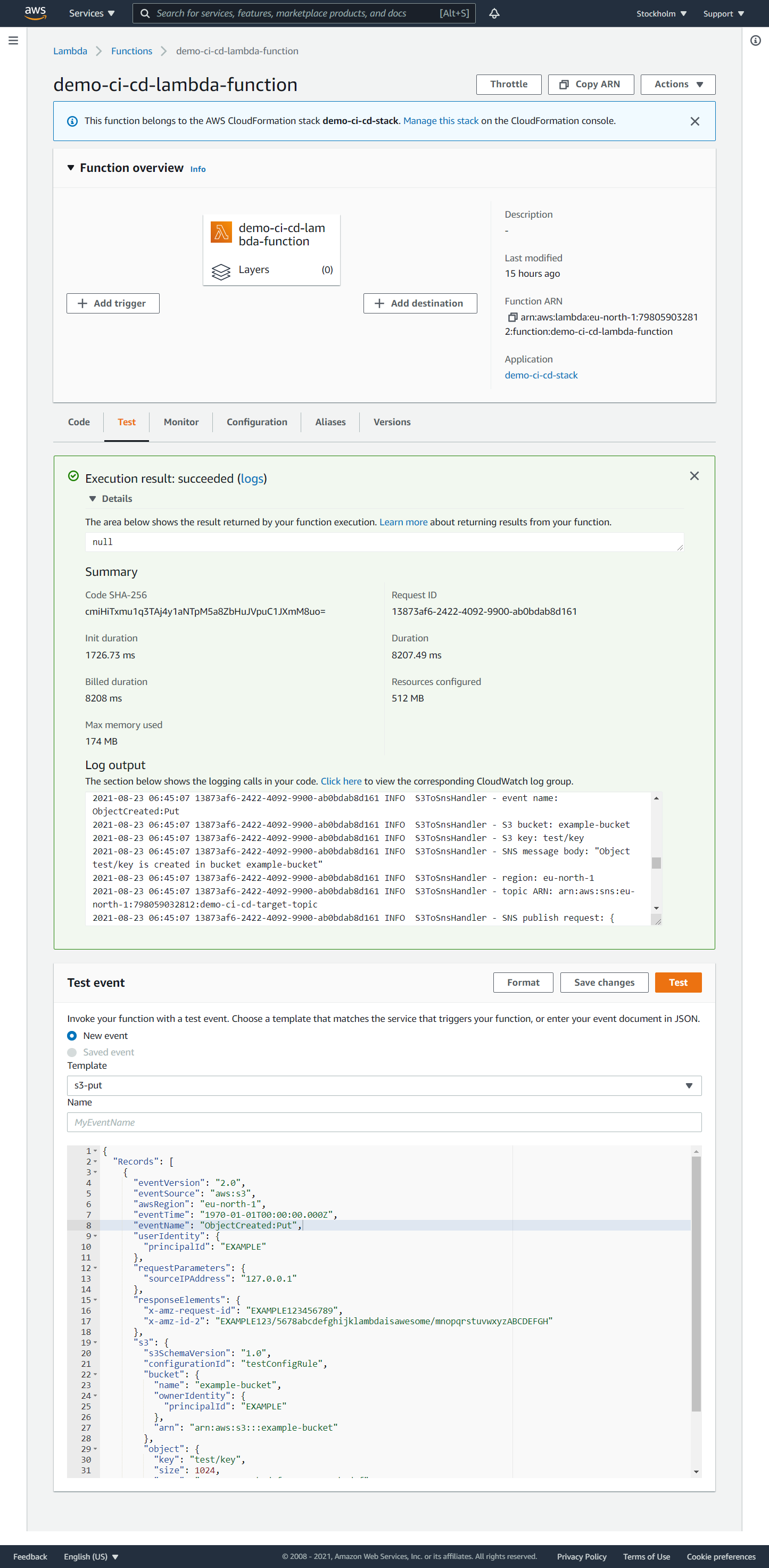Open the Services dropdown menu
Viewport: 769px width, 1568px height.
(91, 13)
